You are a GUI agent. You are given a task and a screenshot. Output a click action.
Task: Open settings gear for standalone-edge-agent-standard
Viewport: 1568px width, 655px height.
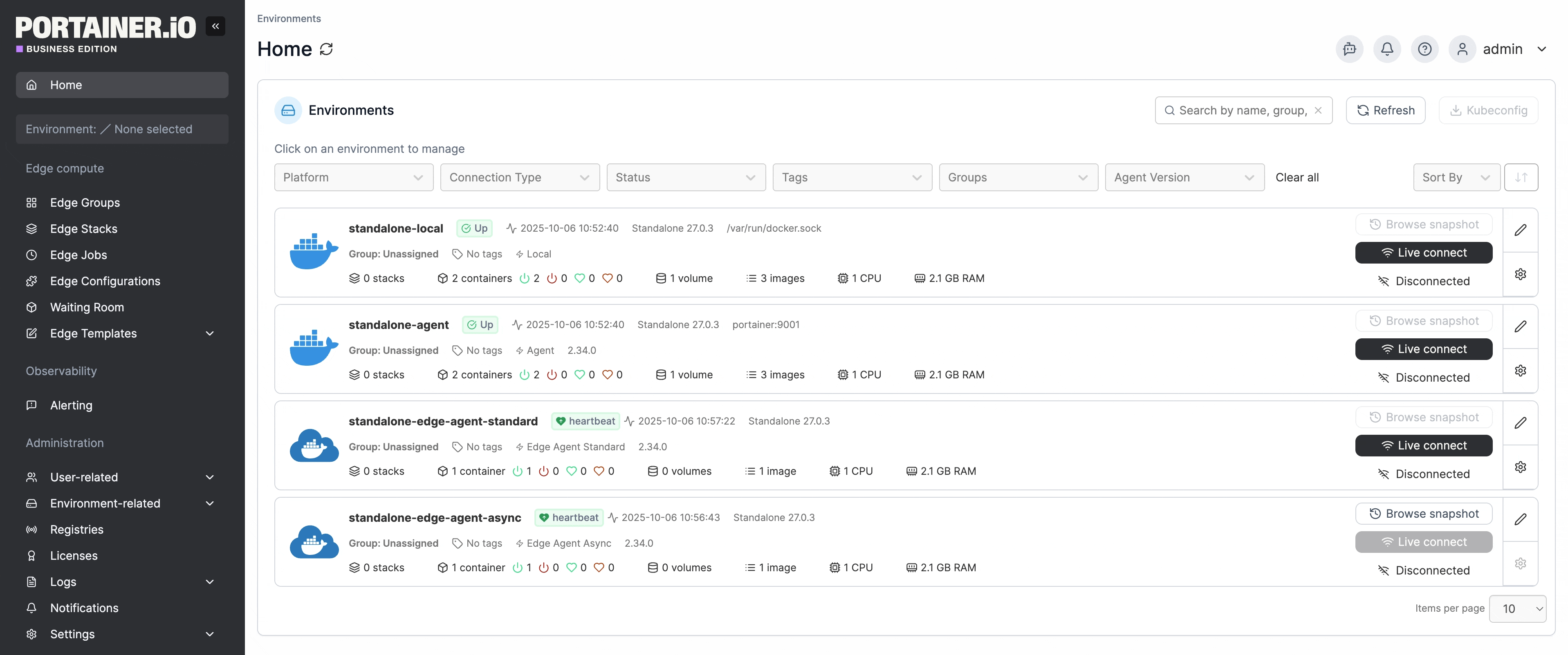[x=1520, y=467]
